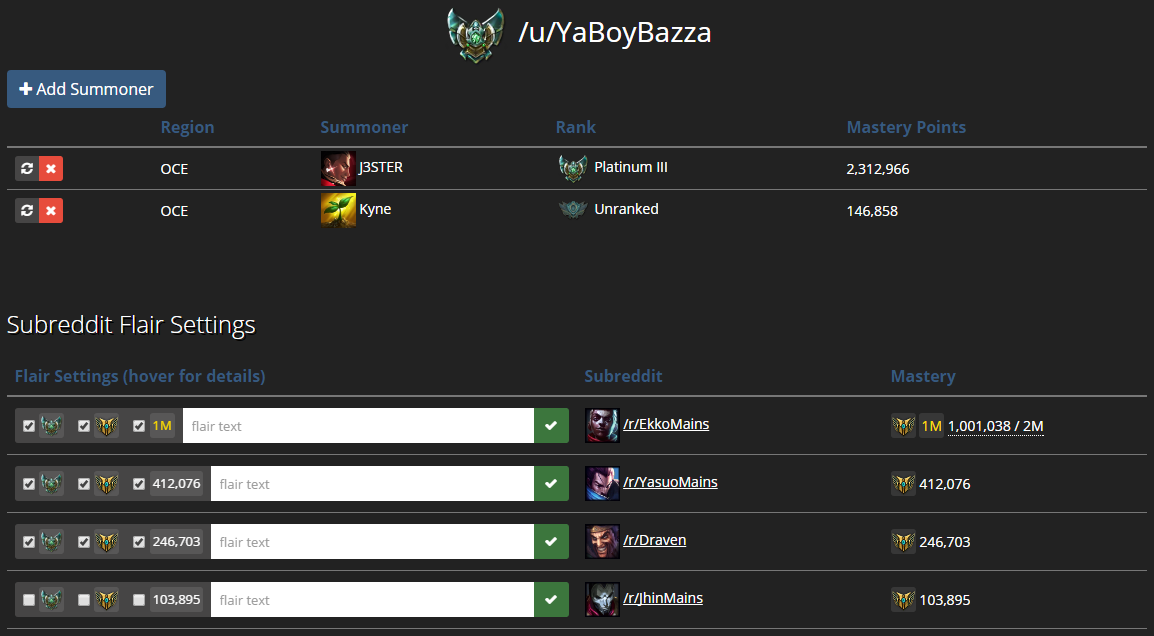
Task: Click the Mastery Points column header
Action: click(x=906, y=127)
